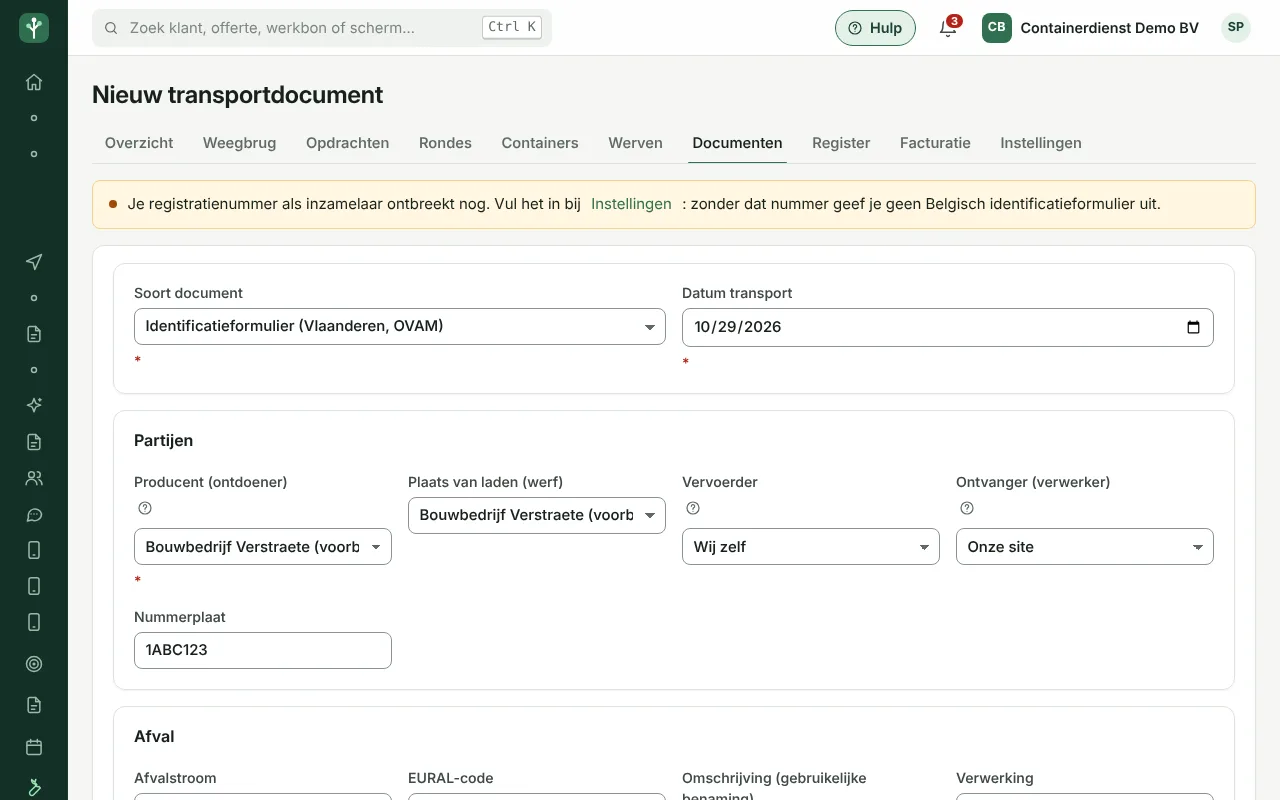Open the Weegbrug tab
Viewport: 1280px width, 800px height.
[239, 143]
